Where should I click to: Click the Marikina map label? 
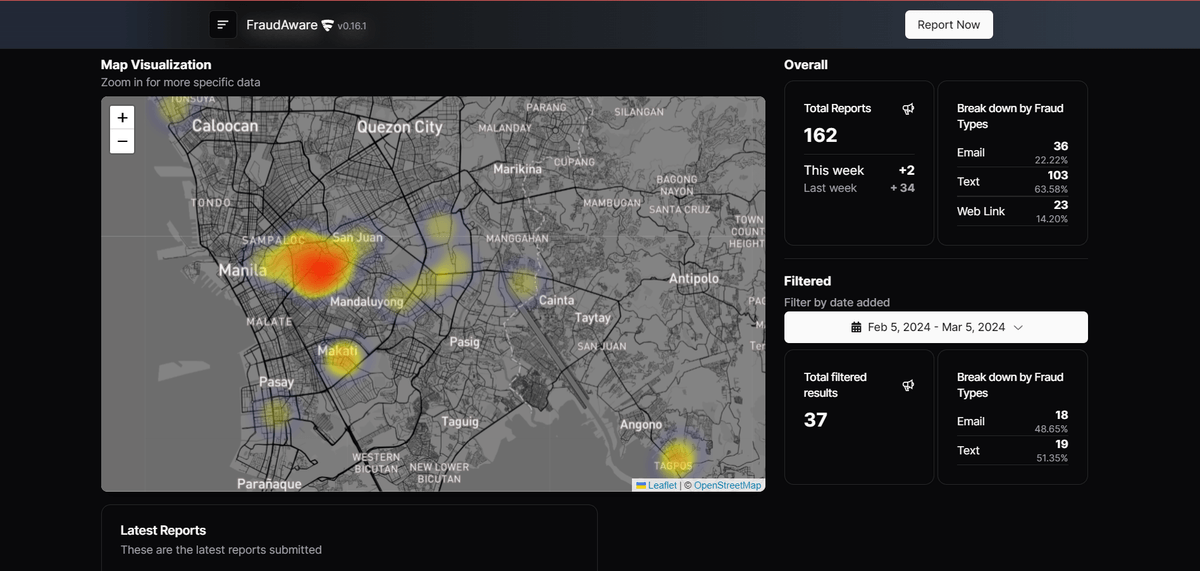pyautogui.click(x=517, y=169)
